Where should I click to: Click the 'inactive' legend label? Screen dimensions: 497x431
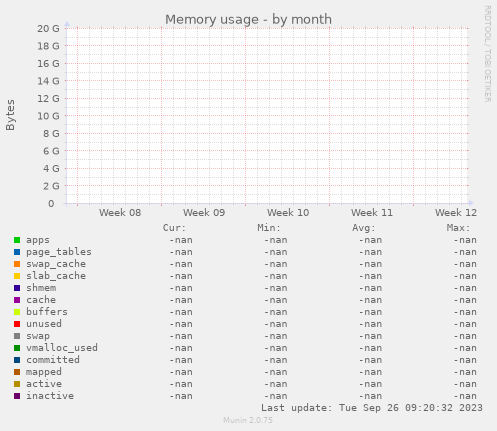pos(50,396)
